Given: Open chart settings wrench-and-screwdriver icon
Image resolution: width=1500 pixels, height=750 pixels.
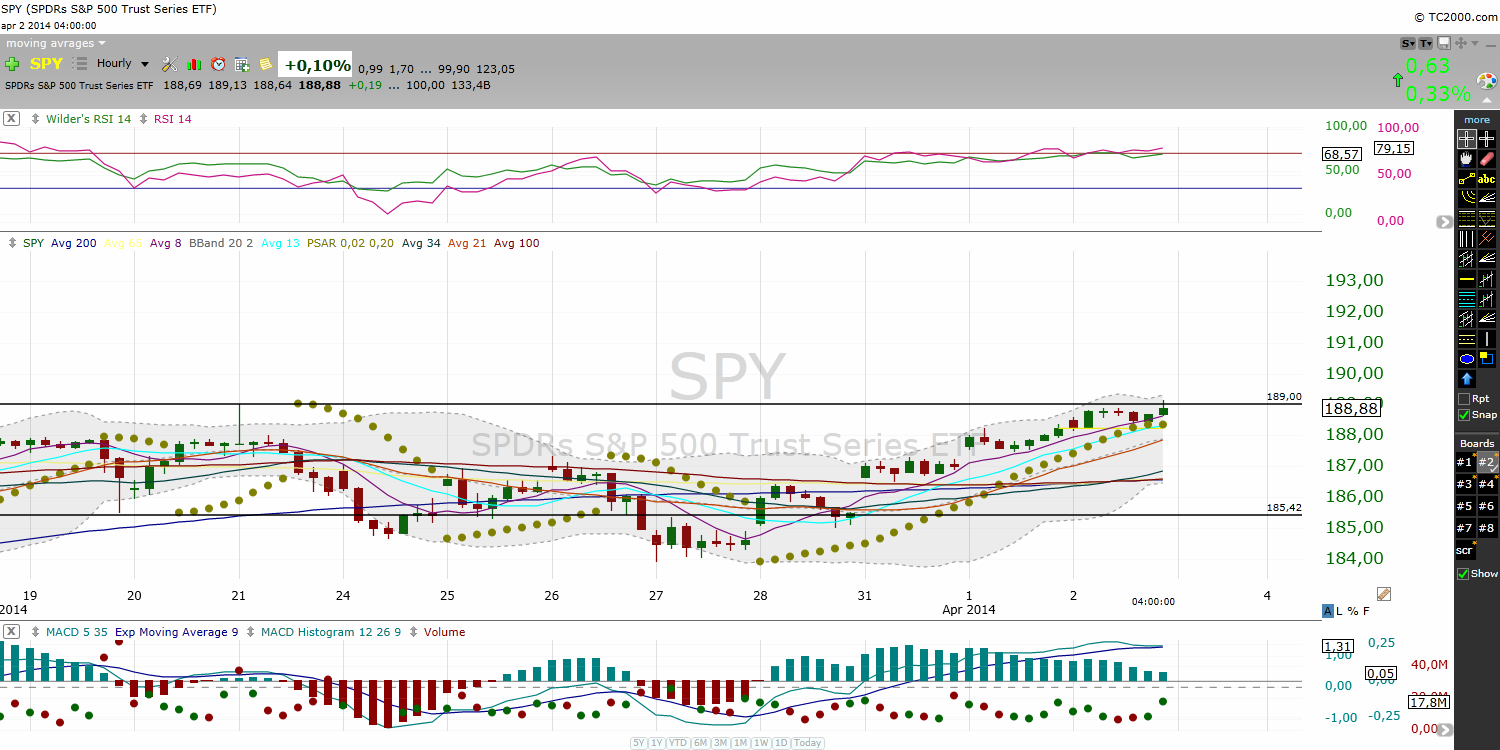Looking at the screenshot, I should [x=169, y=64].
